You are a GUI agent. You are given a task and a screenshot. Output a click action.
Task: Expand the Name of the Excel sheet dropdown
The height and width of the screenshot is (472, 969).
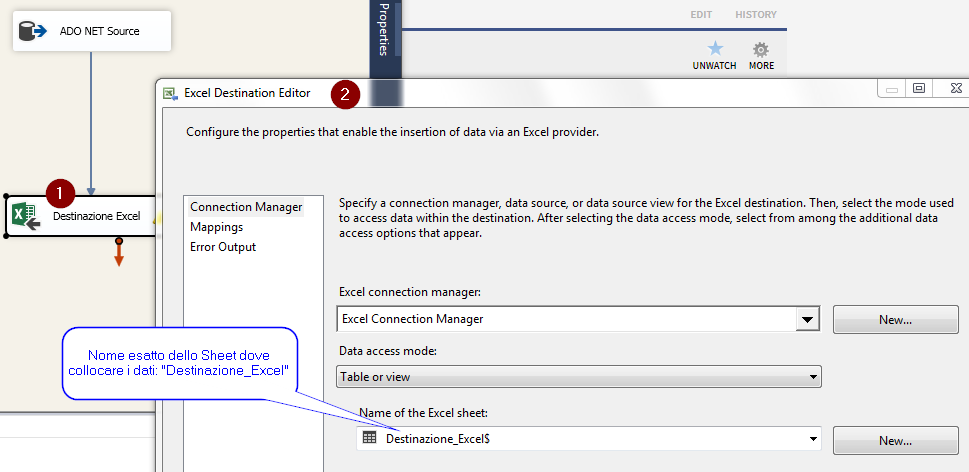[812, 439]
